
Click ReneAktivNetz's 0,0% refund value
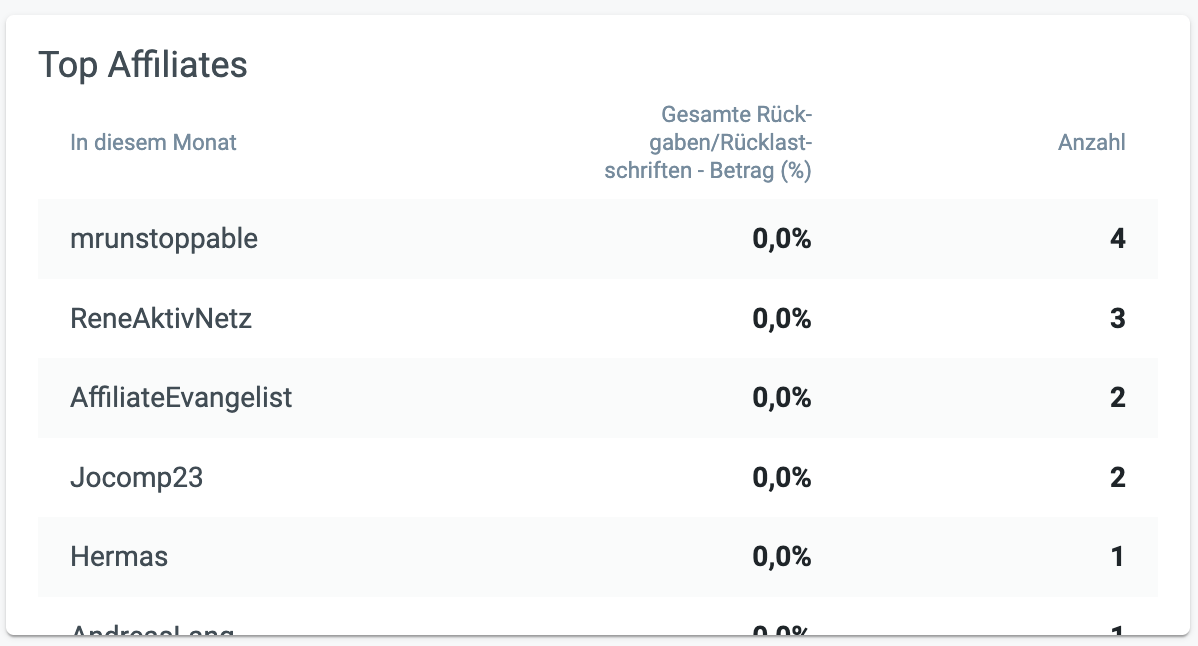coord(781,319)
